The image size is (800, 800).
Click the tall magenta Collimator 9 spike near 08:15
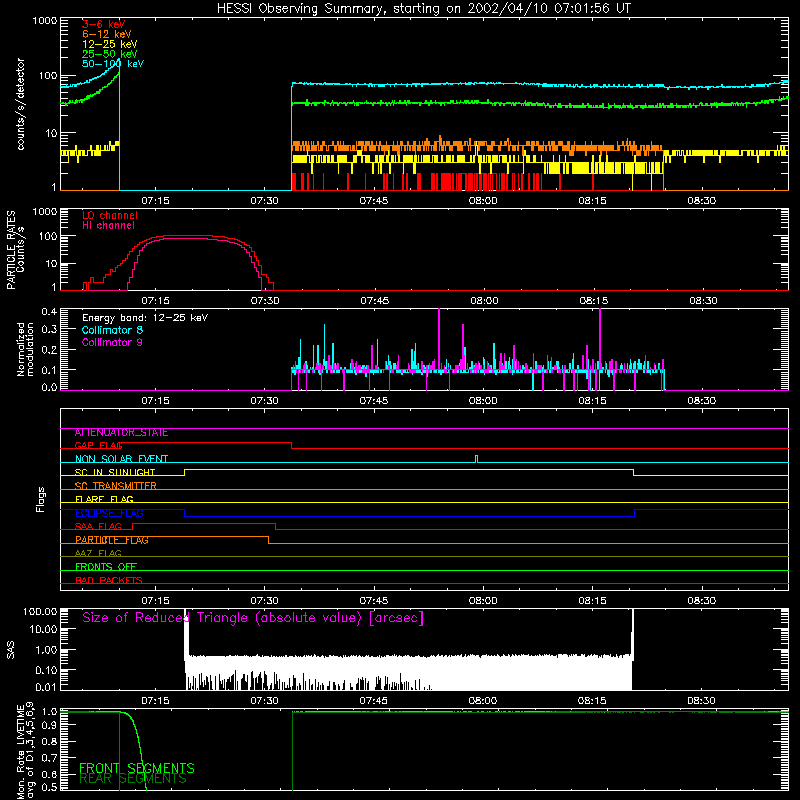(x=599, y=349)
